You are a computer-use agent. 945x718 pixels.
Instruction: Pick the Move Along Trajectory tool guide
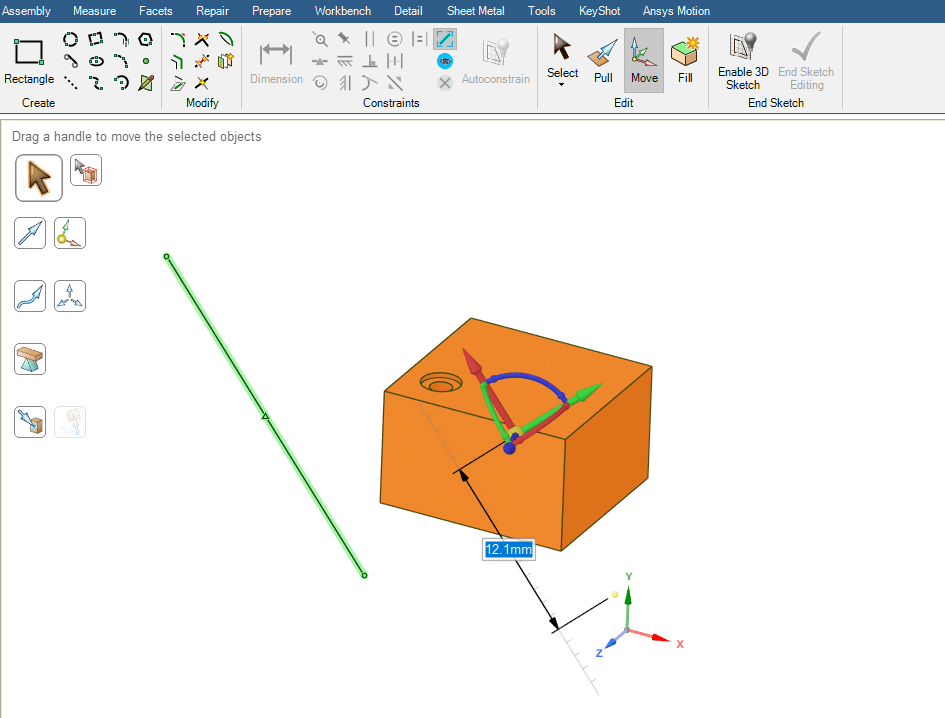(x=30, y=296)
